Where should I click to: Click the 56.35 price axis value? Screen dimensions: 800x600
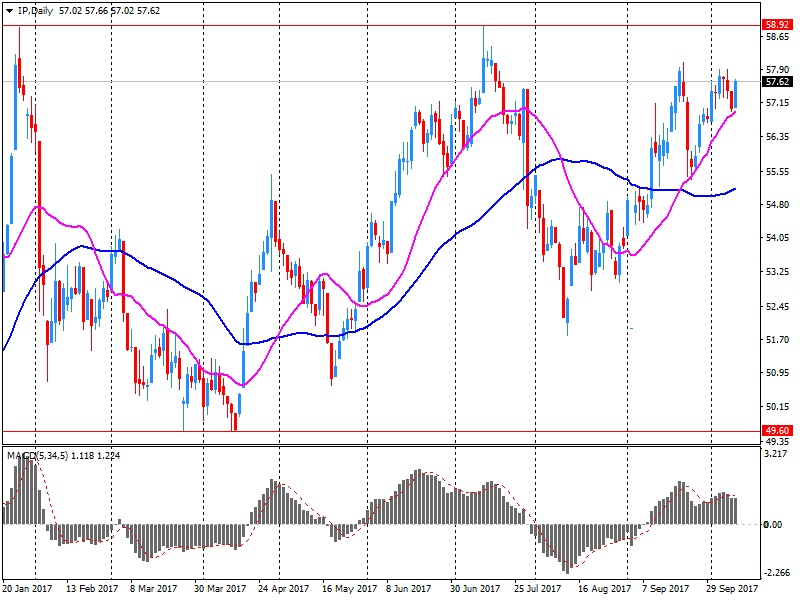(777, 137)
